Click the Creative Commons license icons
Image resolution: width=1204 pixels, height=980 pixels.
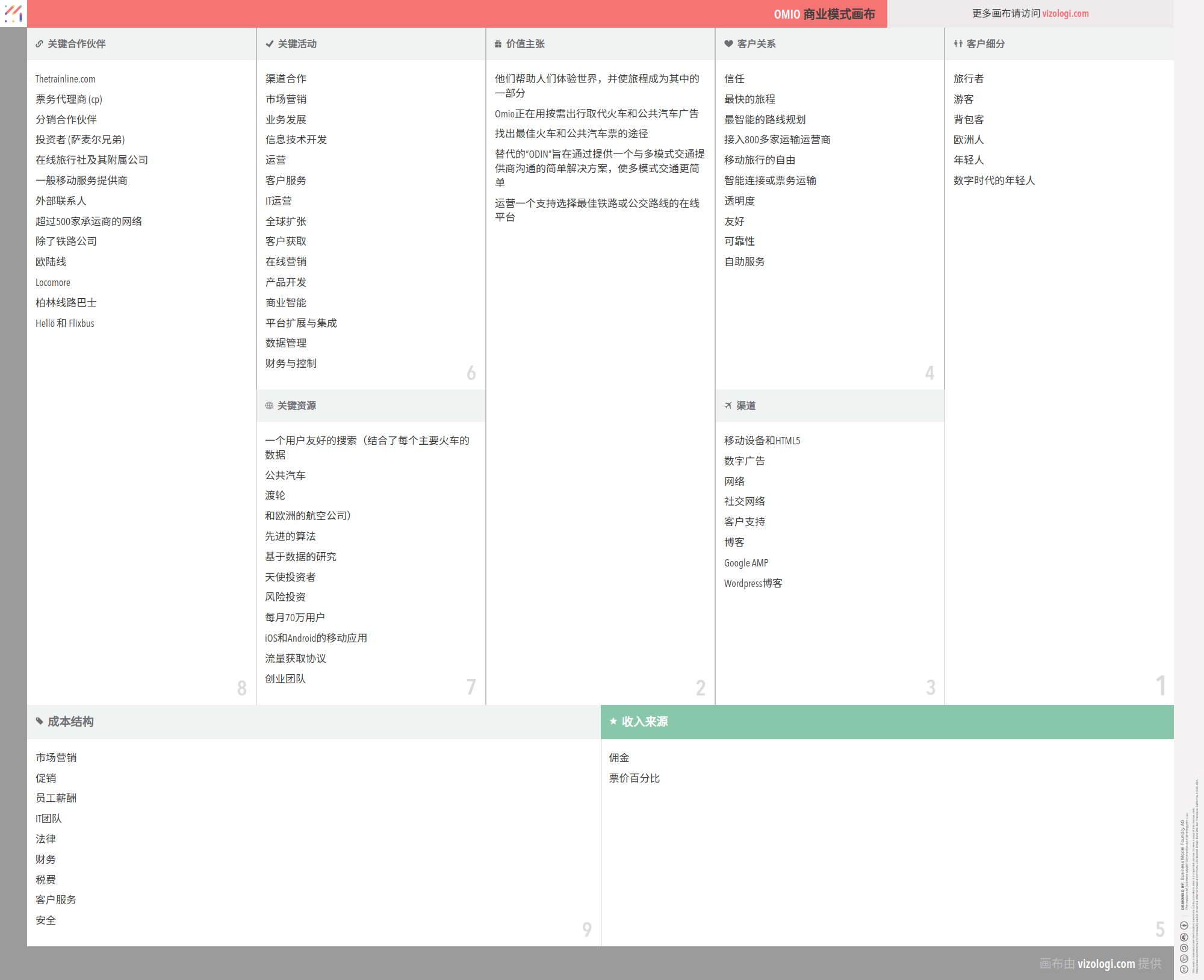pyautogui.click(x=1184, y=947)
